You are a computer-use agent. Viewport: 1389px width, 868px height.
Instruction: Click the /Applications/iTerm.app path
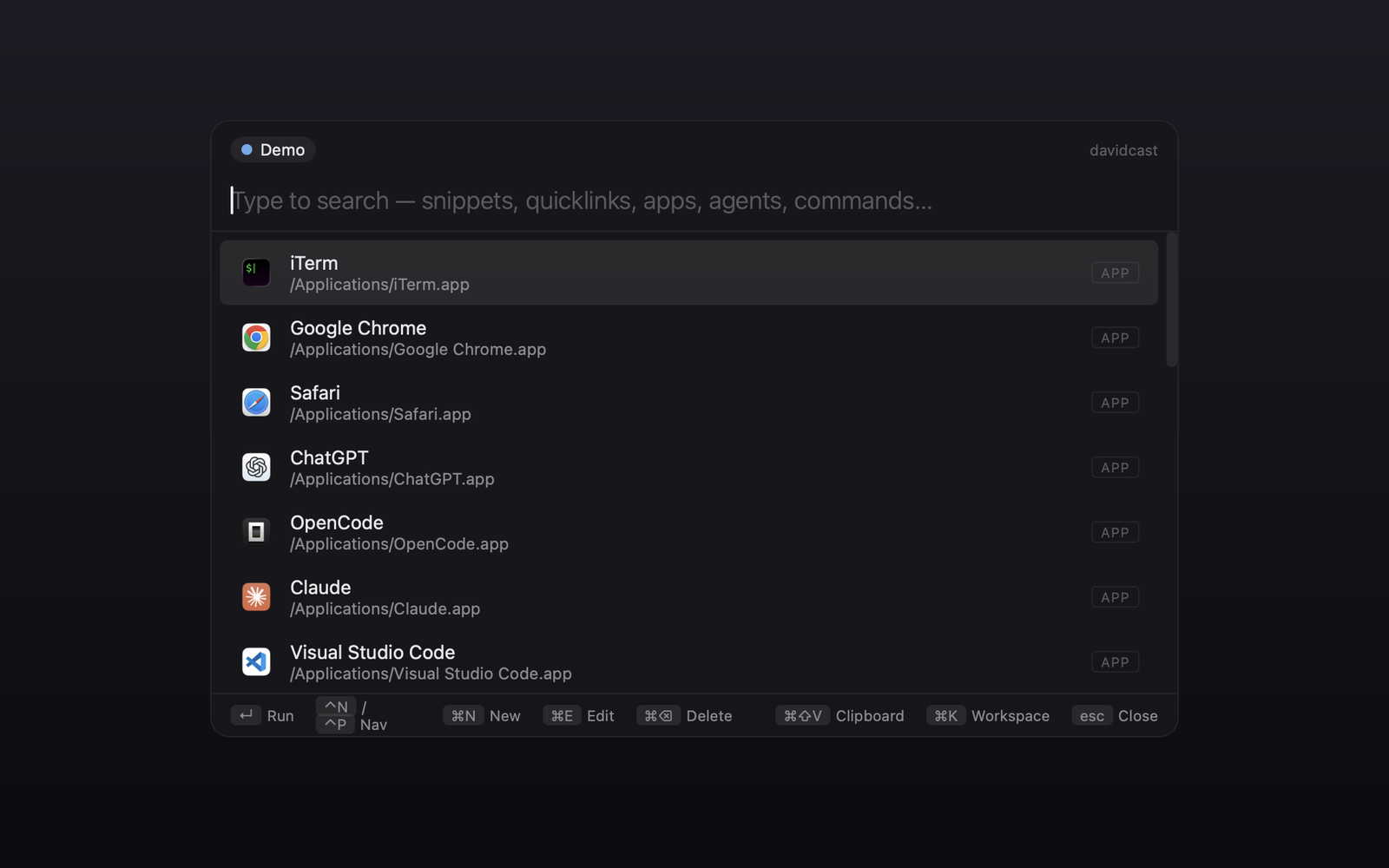tap(379, 285)
